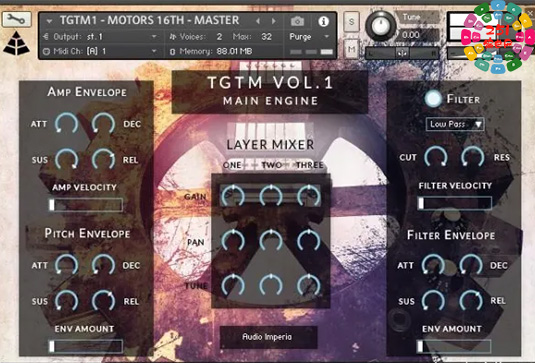Open snapshot view with camera icon

tap(297, 21)
